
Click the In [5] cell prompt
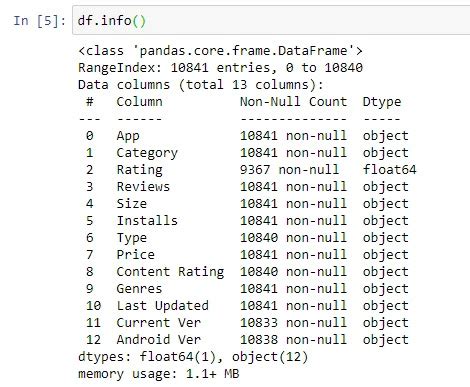tap(39, 21)
